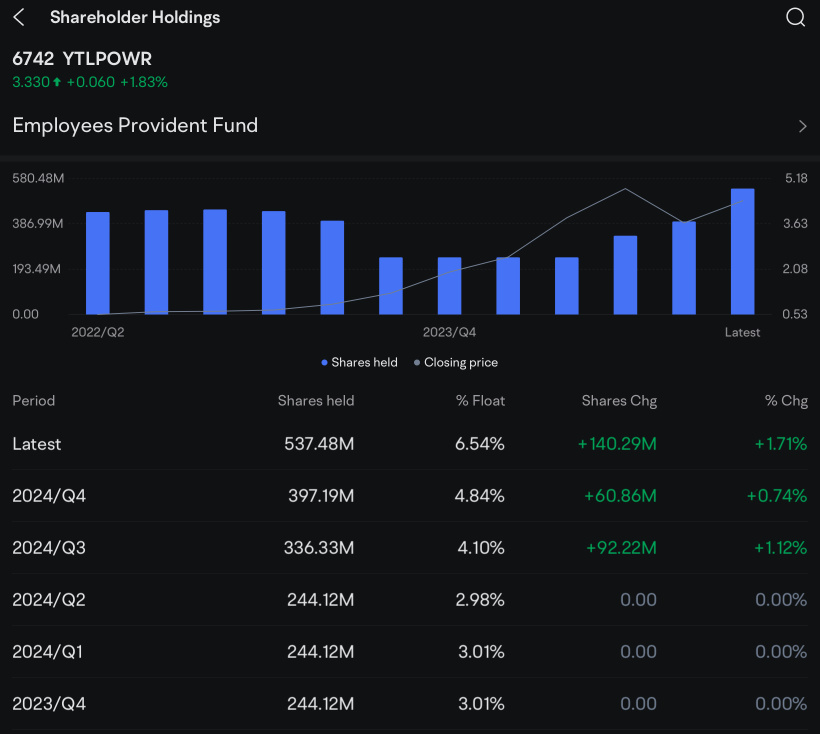Click the 6.54% float value

(480, 444)
